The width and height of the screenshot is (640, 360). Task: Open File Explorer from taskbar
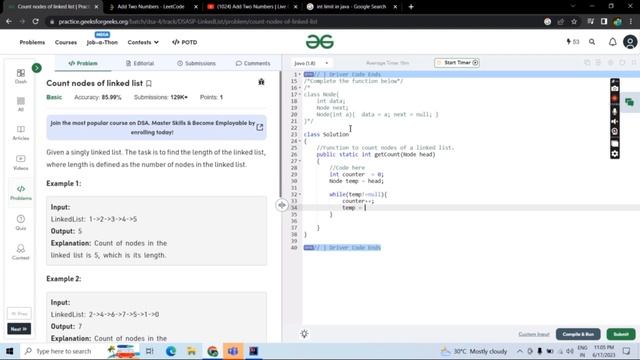(191, 351)
